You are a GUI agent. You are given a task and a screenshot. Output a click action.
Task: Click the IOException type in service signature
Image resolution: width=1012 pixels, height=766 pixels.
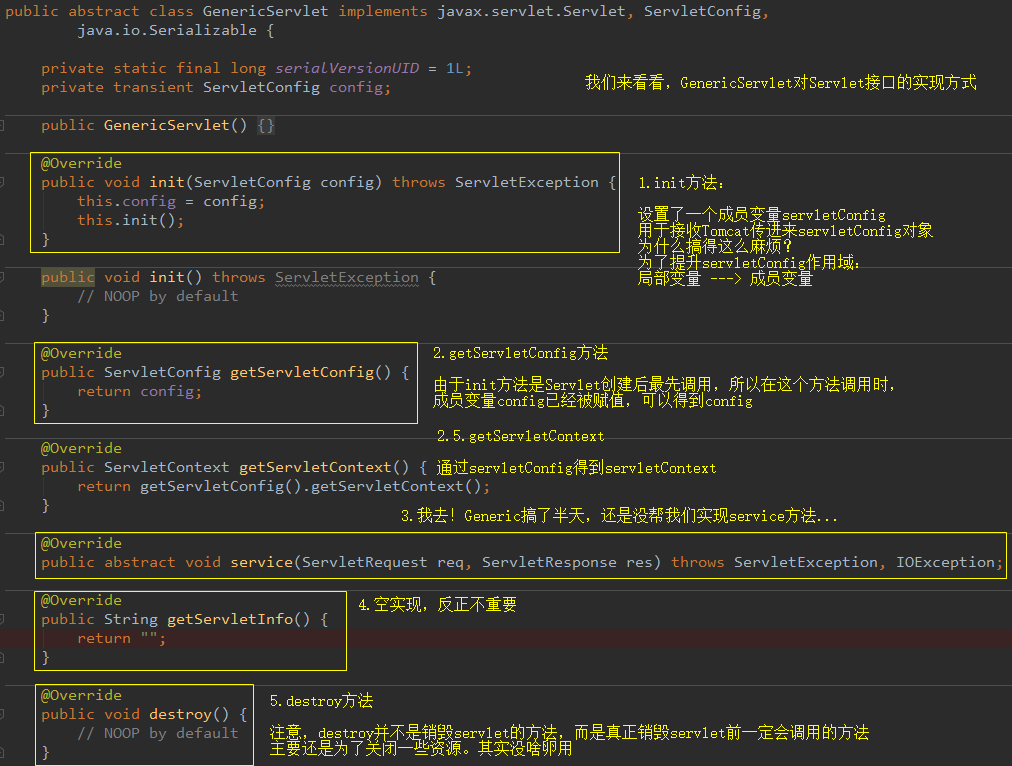pos(945,563)
